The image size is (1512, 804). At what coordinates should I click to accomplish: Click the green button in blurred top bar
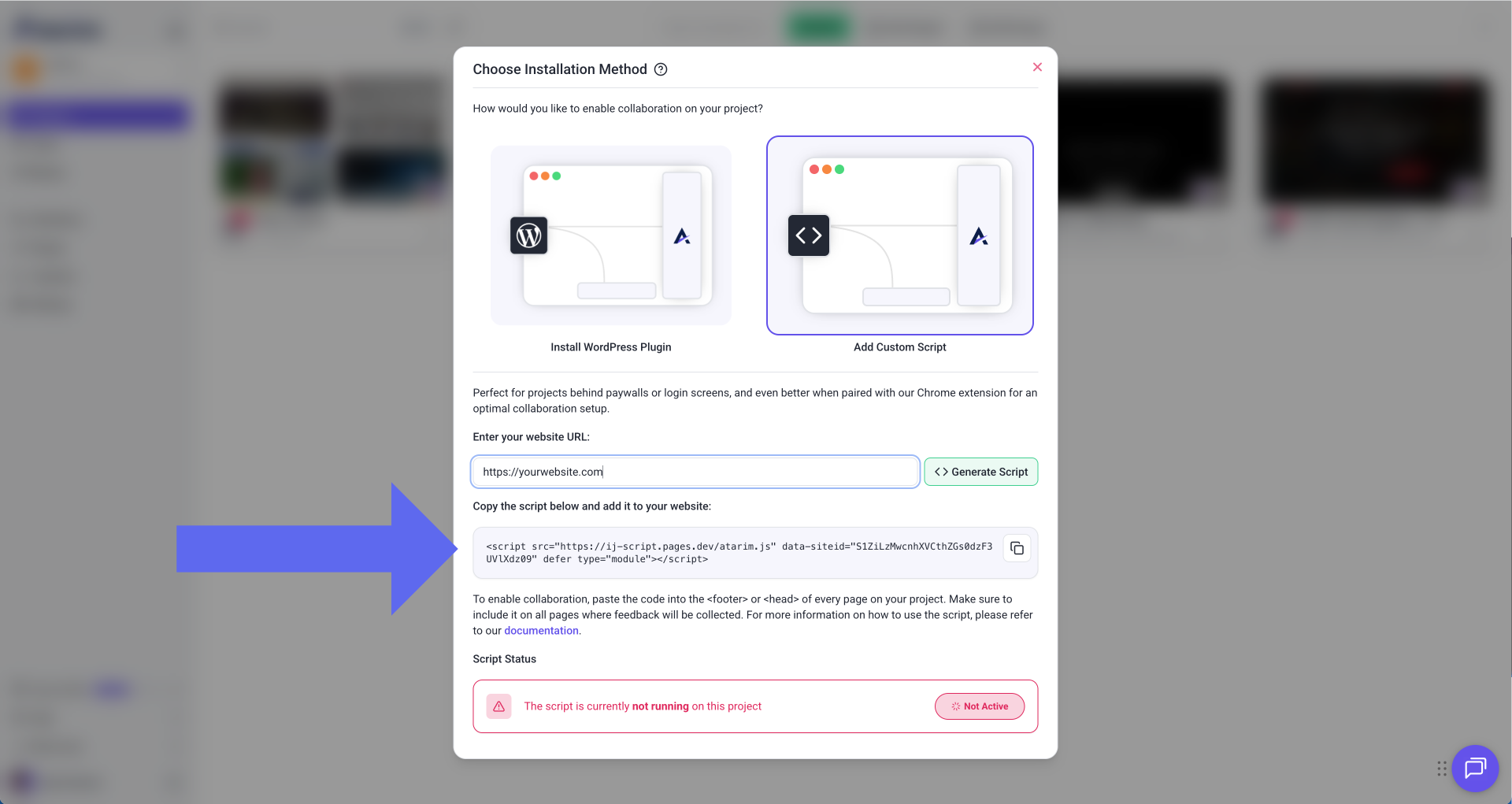[x=819, y=28]
